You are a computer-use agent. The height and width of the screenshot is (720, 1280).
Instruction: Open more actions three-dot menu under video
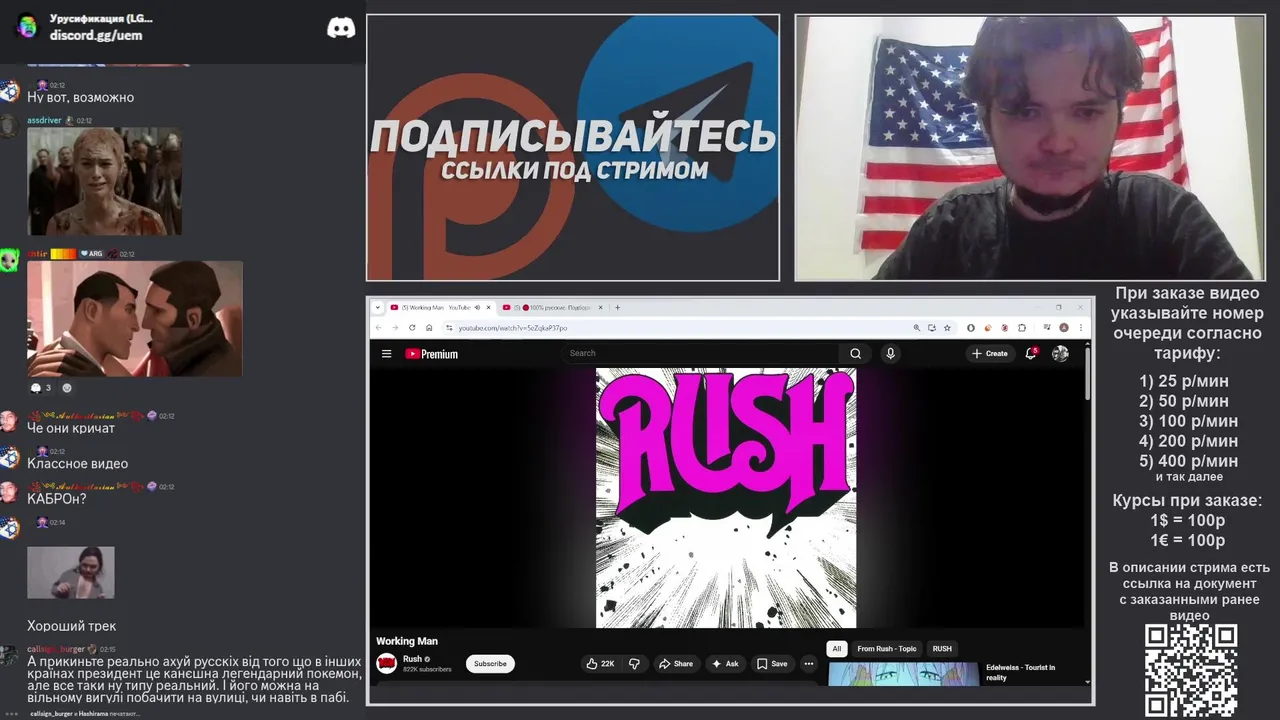pos(809,664)
